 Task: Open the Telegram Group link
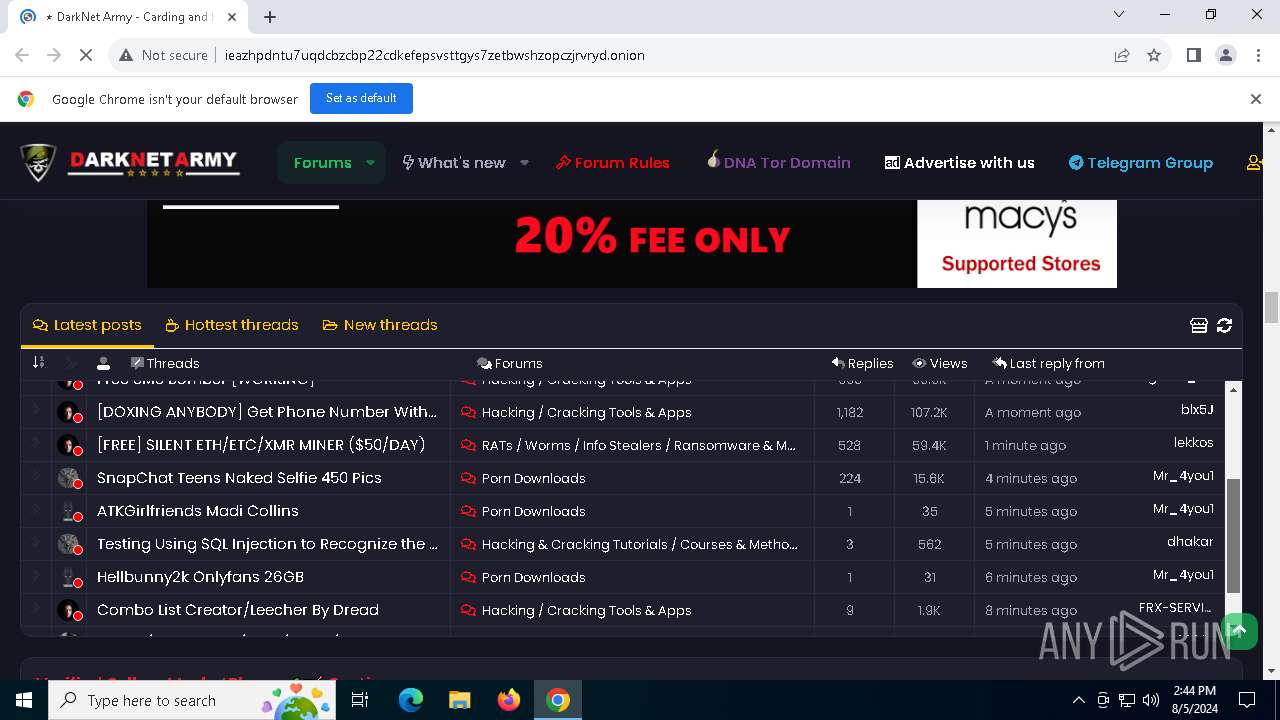coord(1141,162)
